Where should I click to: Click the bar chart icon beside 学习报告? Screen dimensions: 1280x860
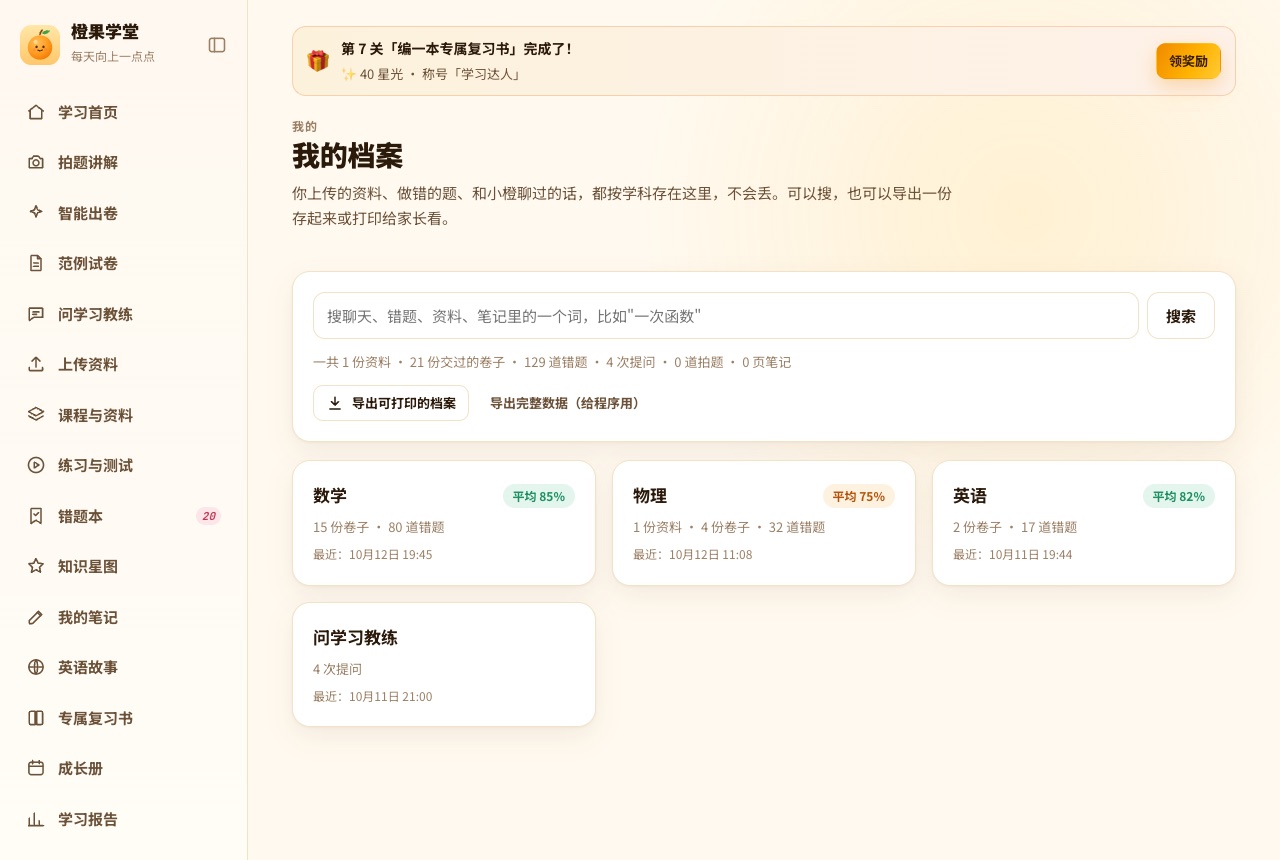(x=36, y=819)
